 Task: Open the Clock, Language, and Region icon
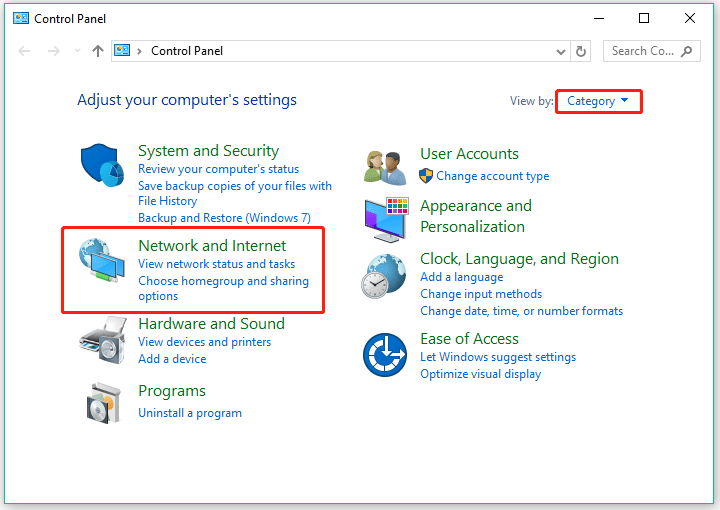384,276
